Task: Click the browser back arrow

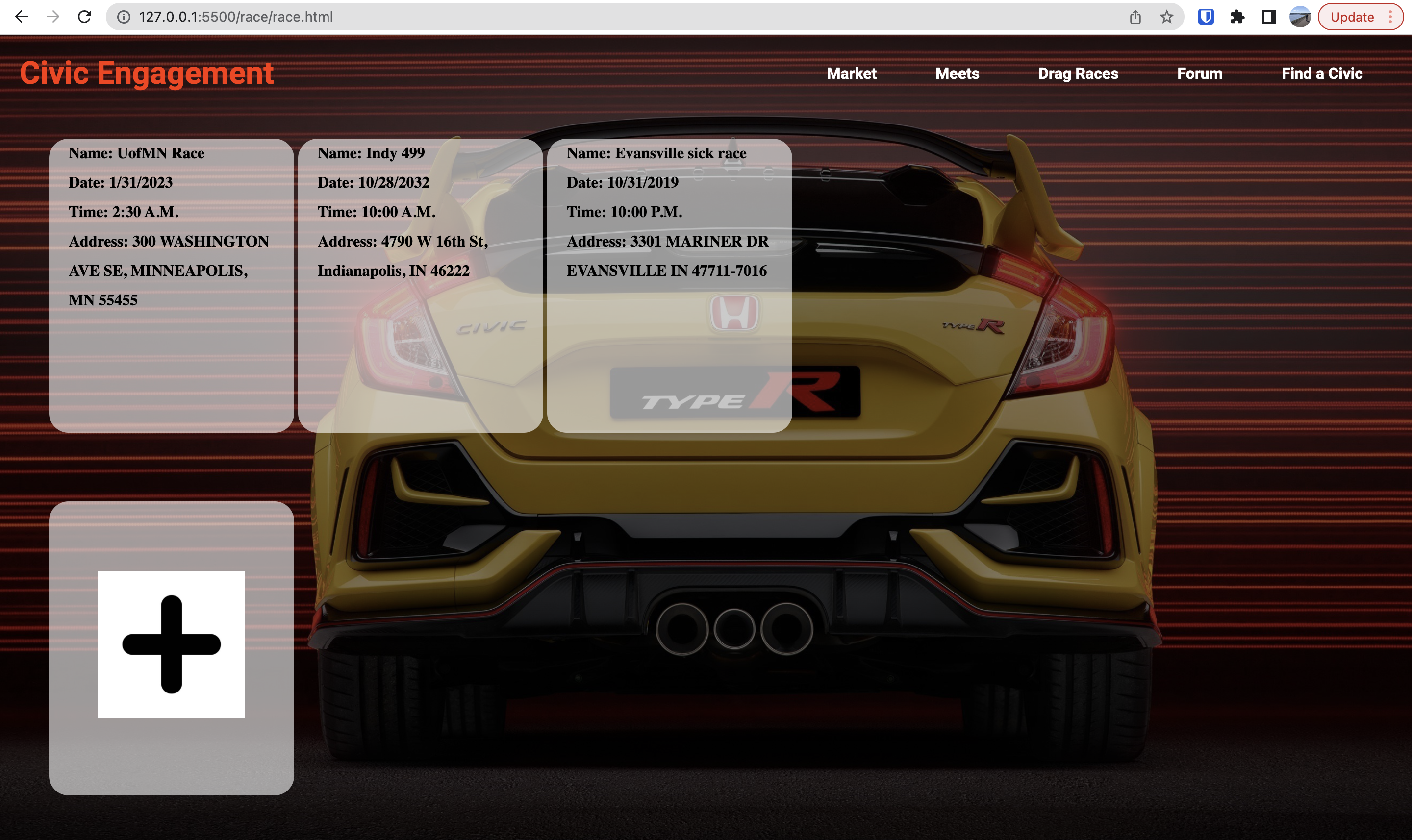Action: pyautogui.click(x=22, y=17)
